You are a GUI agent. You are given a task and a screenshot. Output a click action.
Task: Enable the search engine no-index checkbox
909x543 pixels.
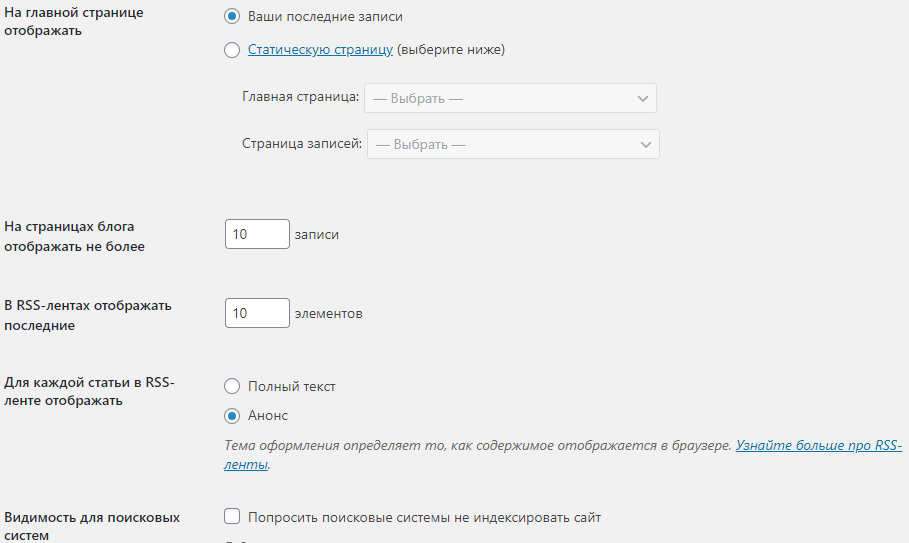click(x=232, y=517)
